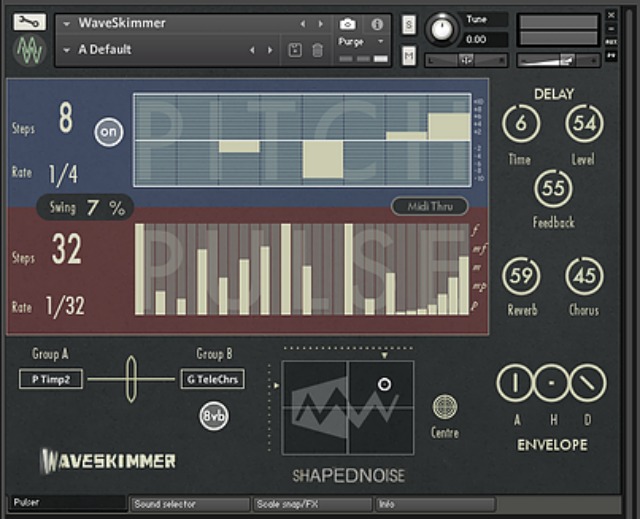Click the AUX button in header

[x=611, y=42]
